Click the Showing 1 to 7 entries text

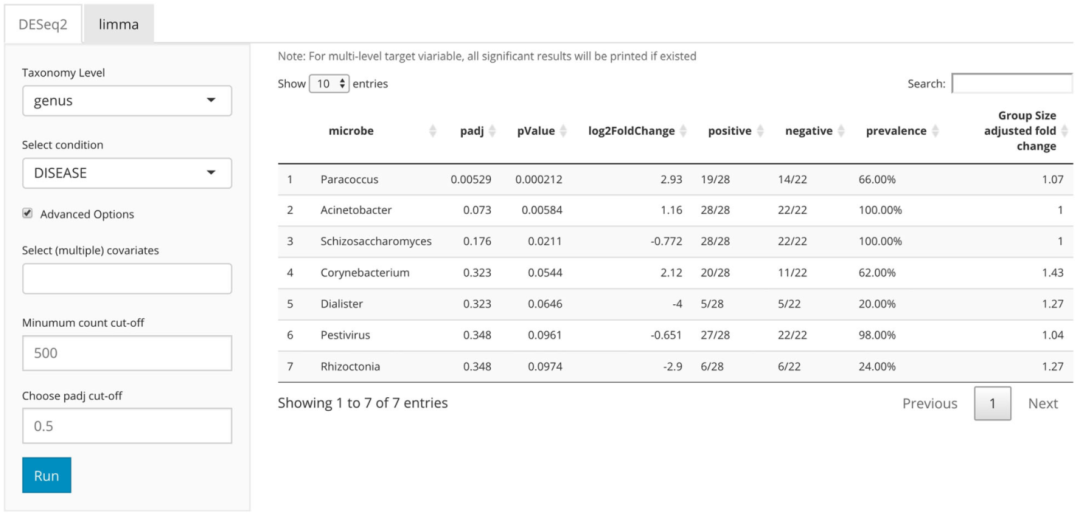[363, 403]
